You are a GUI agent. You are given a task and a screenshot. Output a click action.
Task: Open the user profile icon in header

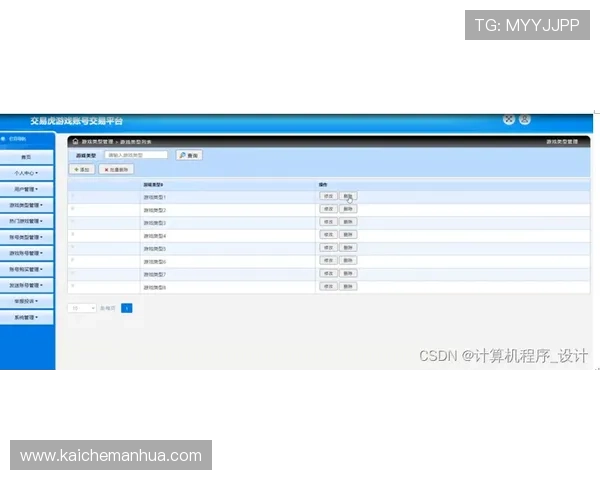coord(526,120)
